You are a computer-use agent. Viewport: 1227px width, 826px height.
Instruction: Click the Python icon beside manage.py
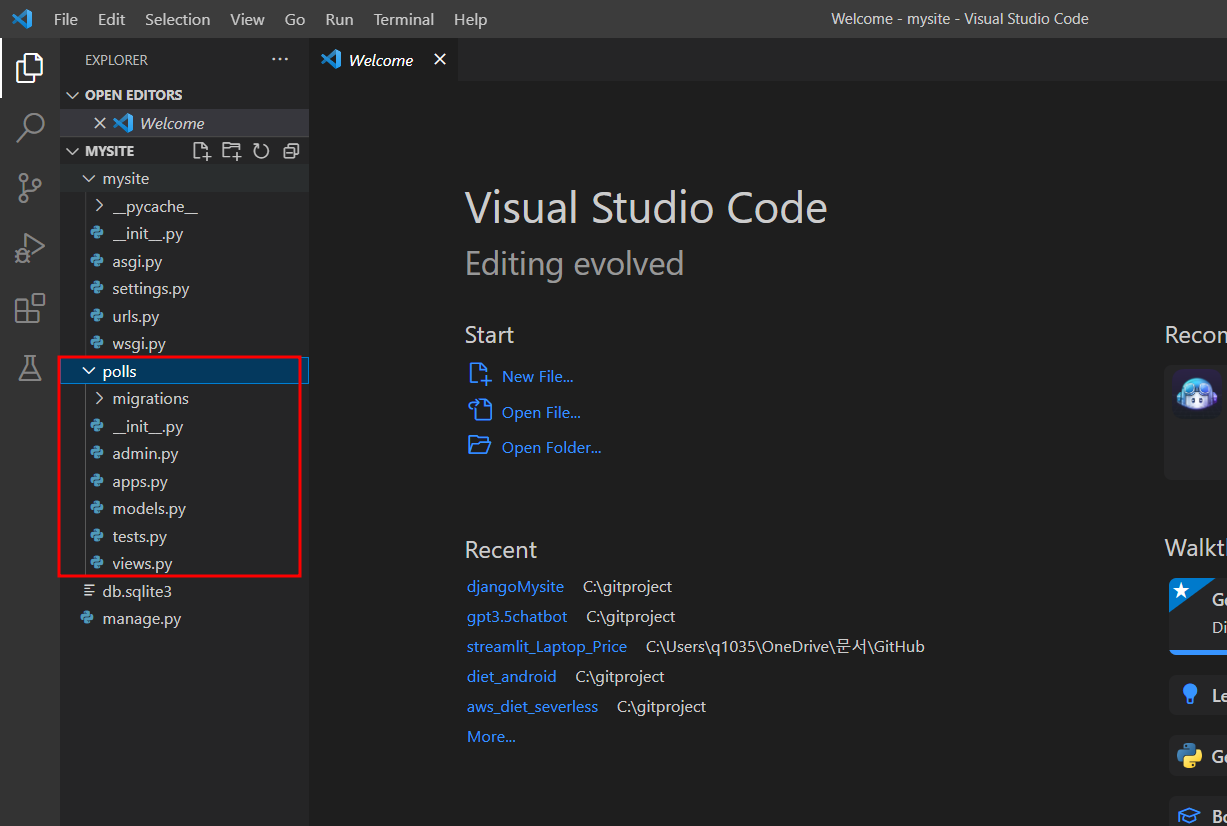click(x=88, y=618)
